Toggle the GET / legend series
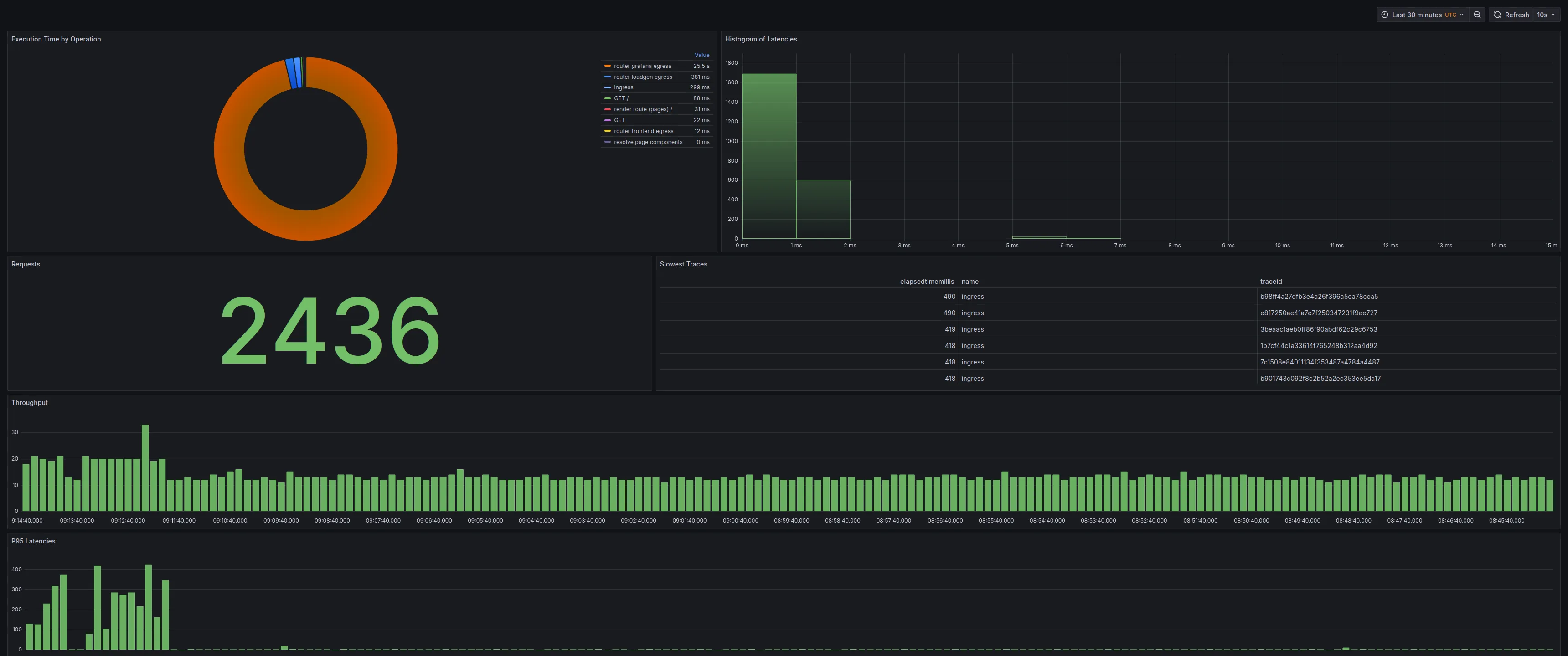1568x656 pixels. (x=621, y=98)
